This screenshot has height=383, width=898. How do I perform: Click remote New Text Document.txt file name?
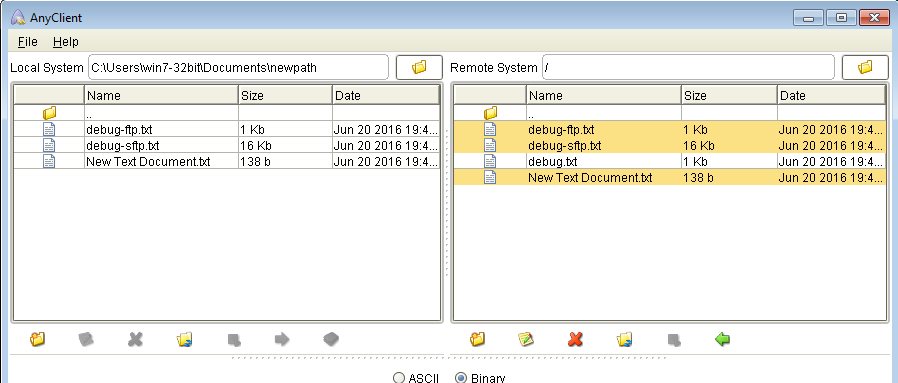[x=590, y=177]
